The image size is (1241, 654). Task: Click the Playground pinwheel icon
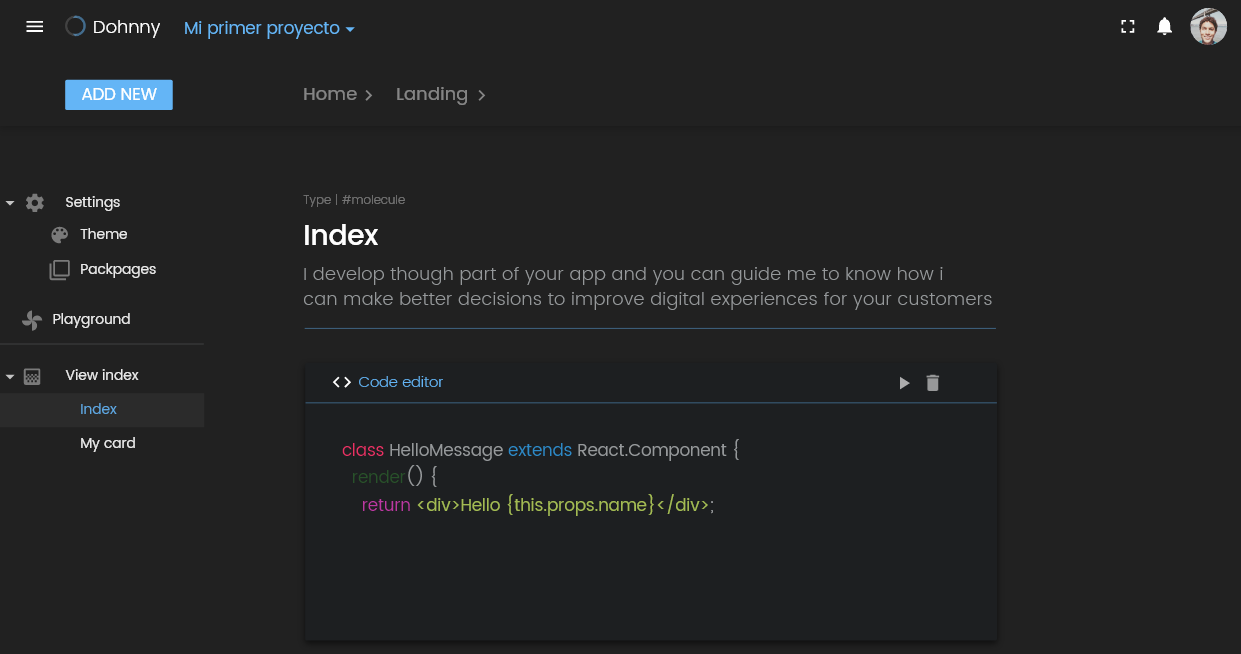(x=32, y=320)
